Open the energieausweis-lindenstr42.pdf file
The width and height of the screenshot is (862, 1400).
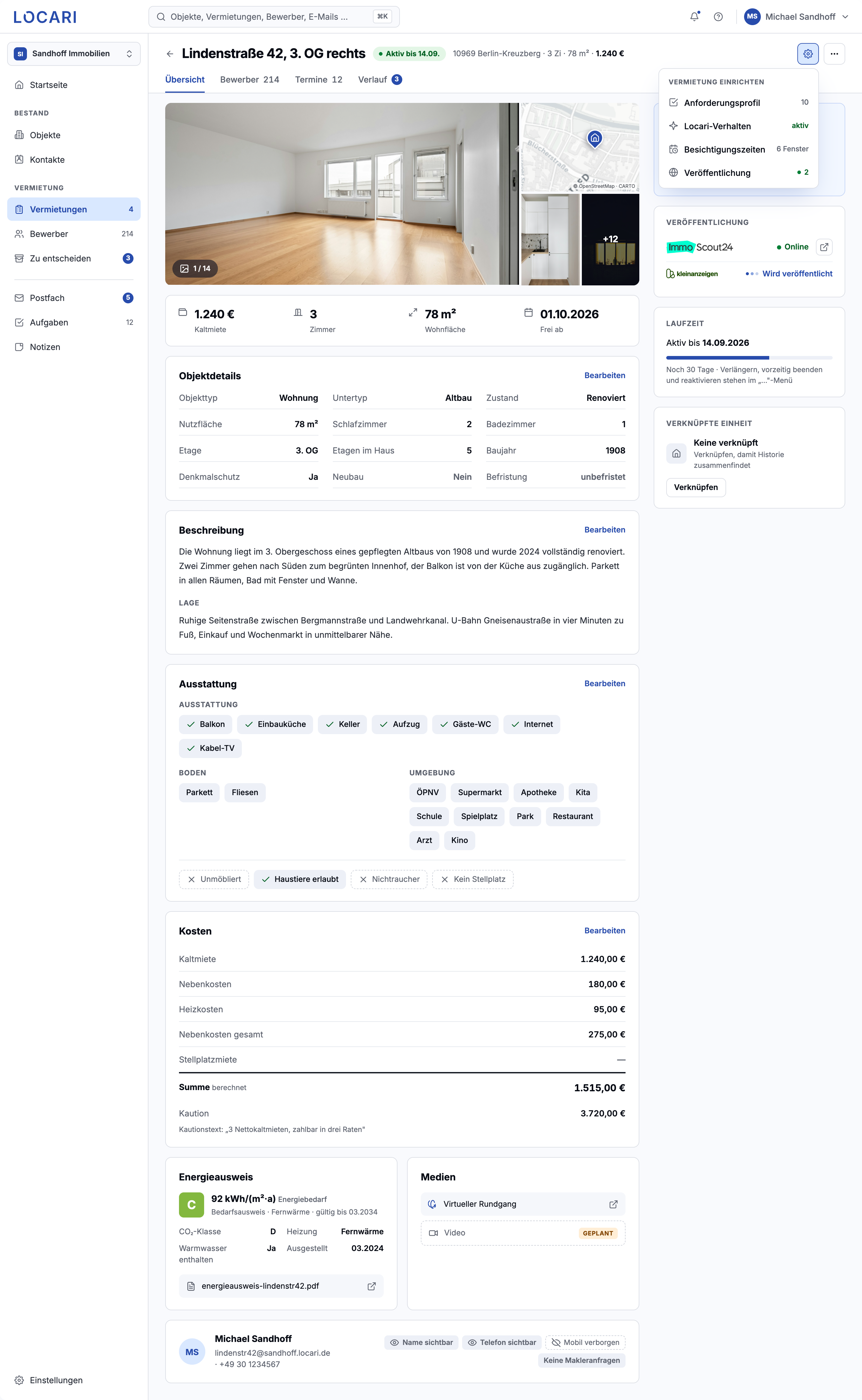281,1286
